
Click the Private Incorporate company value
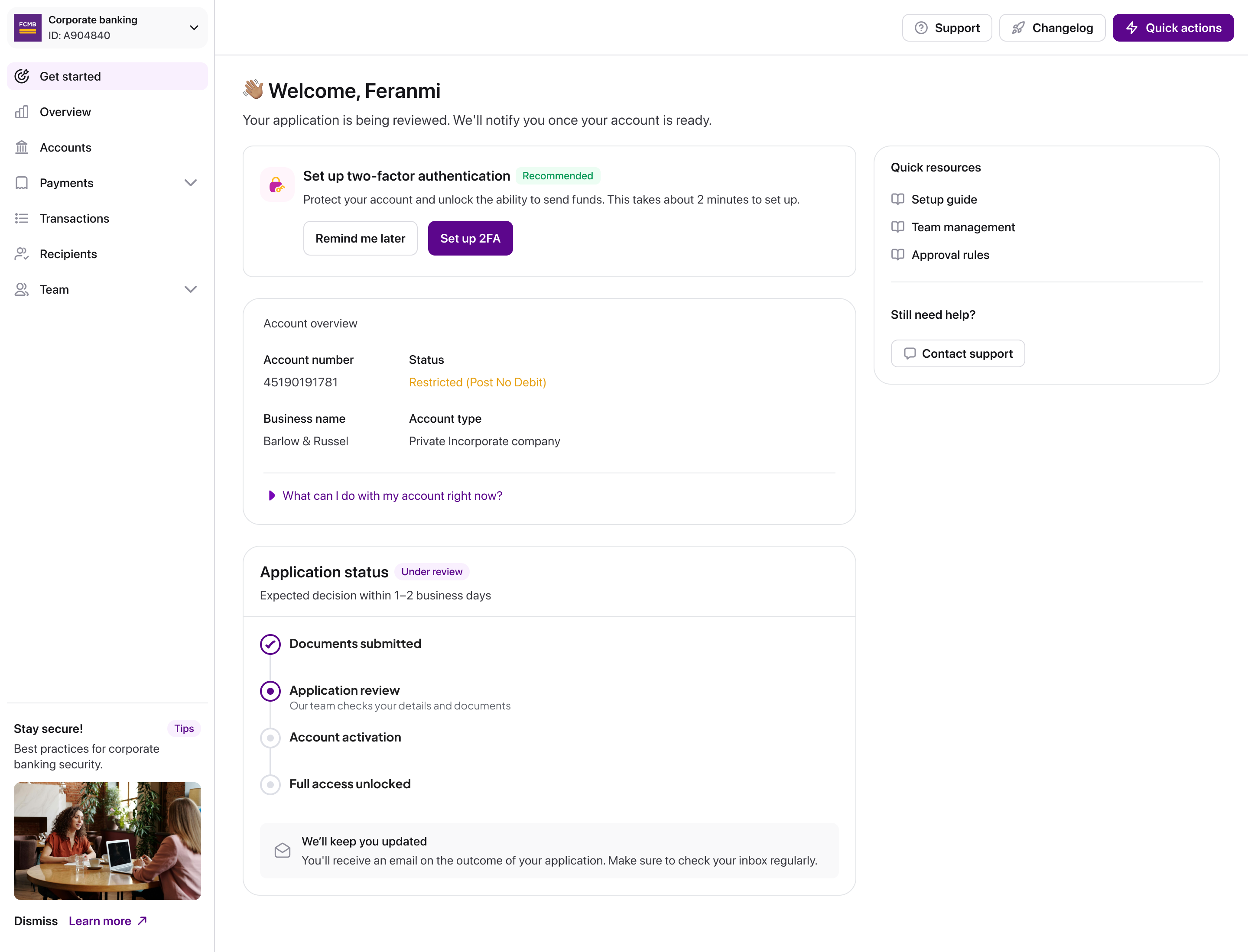[x=484, y=441]
